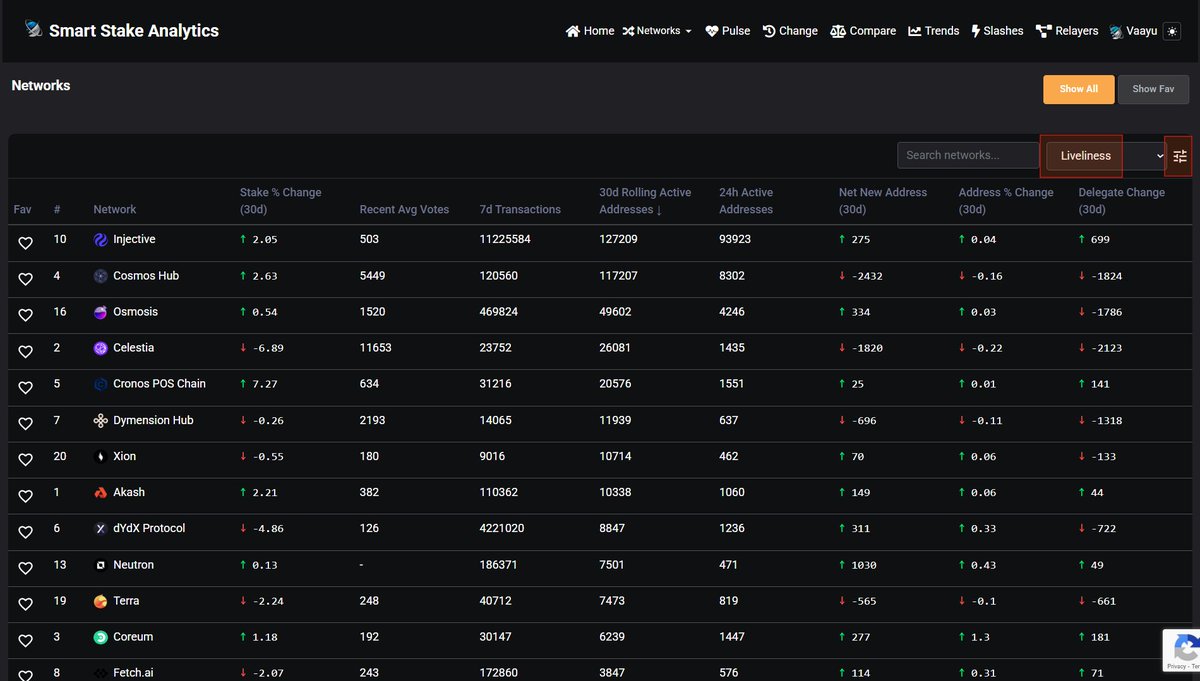The width and height of the screenshot is (1200, 681).
Task: Open the Relayers page
Action: (1067, 31)
